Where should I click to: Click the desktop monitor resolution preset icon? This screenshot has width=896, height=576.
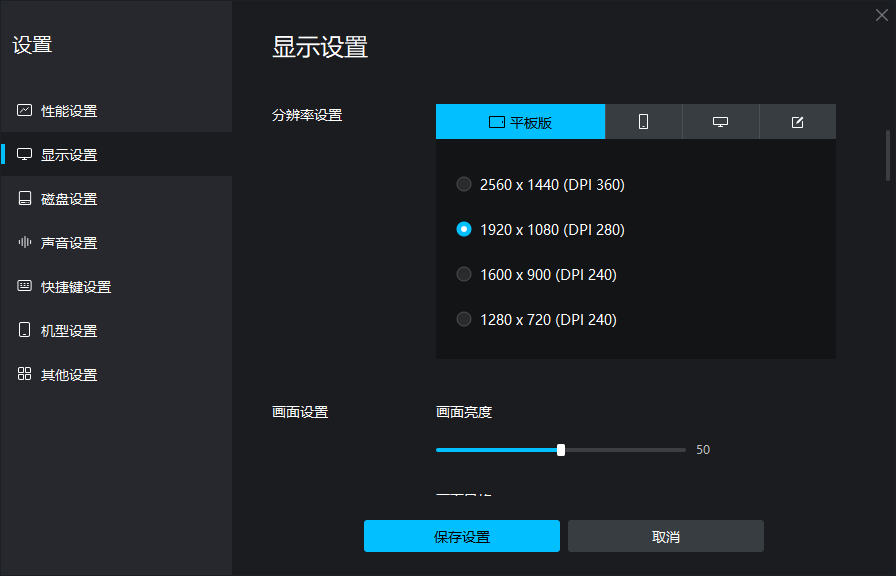coord(720,121)
